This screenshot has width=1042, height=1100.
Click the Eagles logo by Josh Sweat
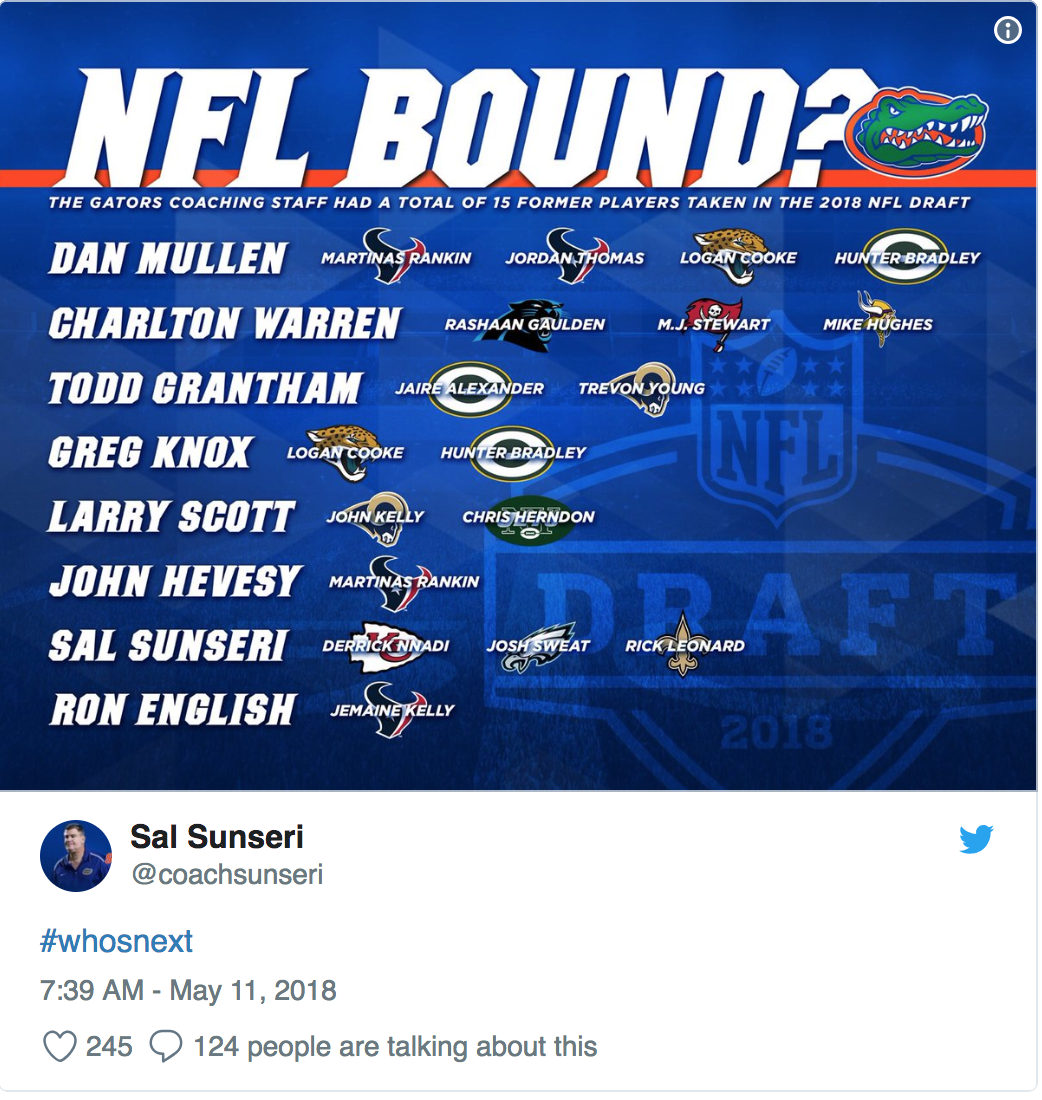[x=539, y=647]
